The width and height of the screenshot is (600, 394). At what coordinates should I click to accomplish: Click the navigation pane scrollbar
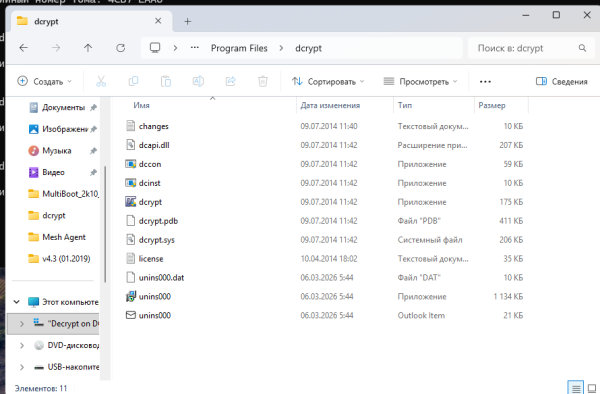click(105, 224)
